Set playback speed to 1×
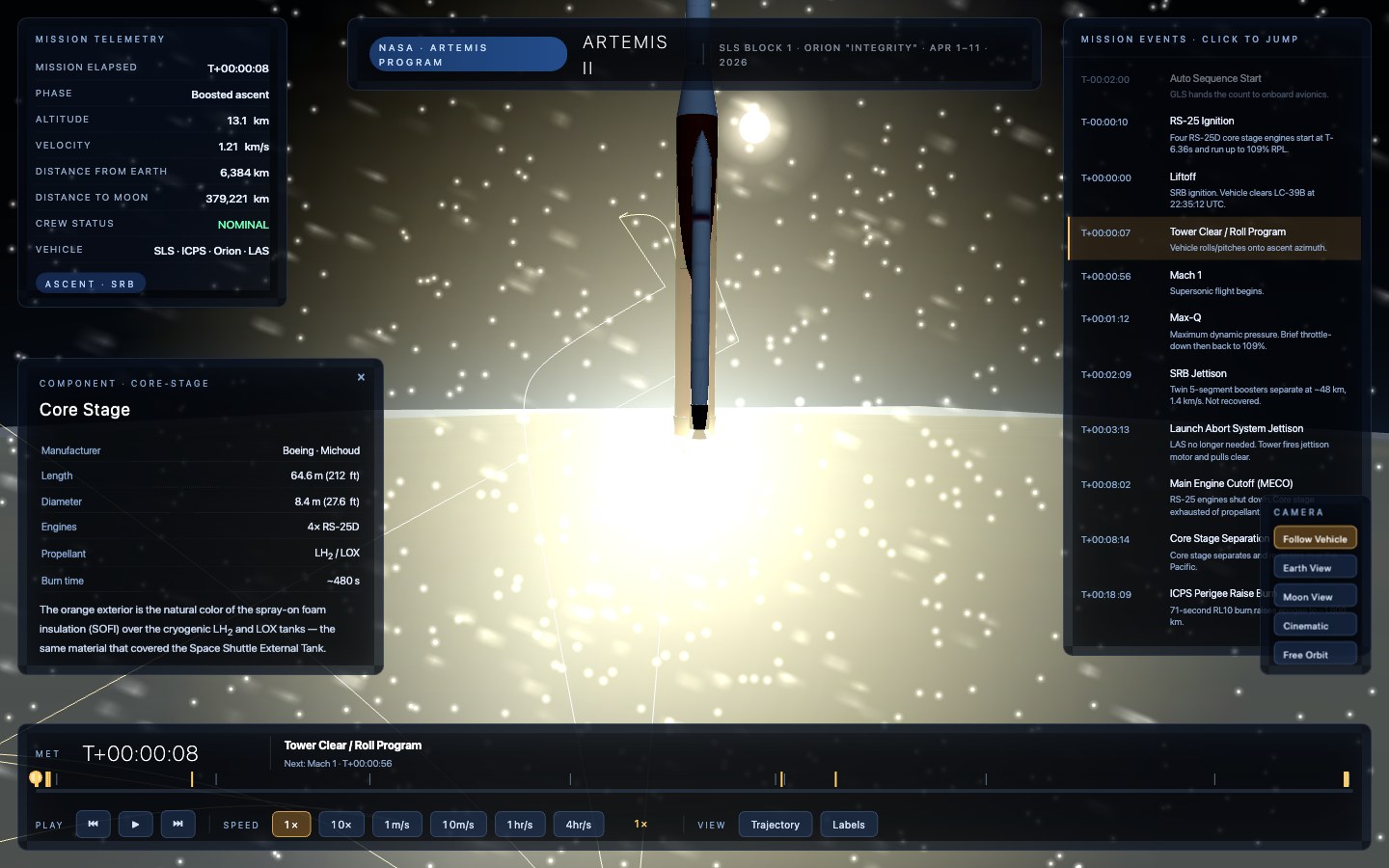The height and width of the screenshot is (868, 1389). [x=291, y=825]
